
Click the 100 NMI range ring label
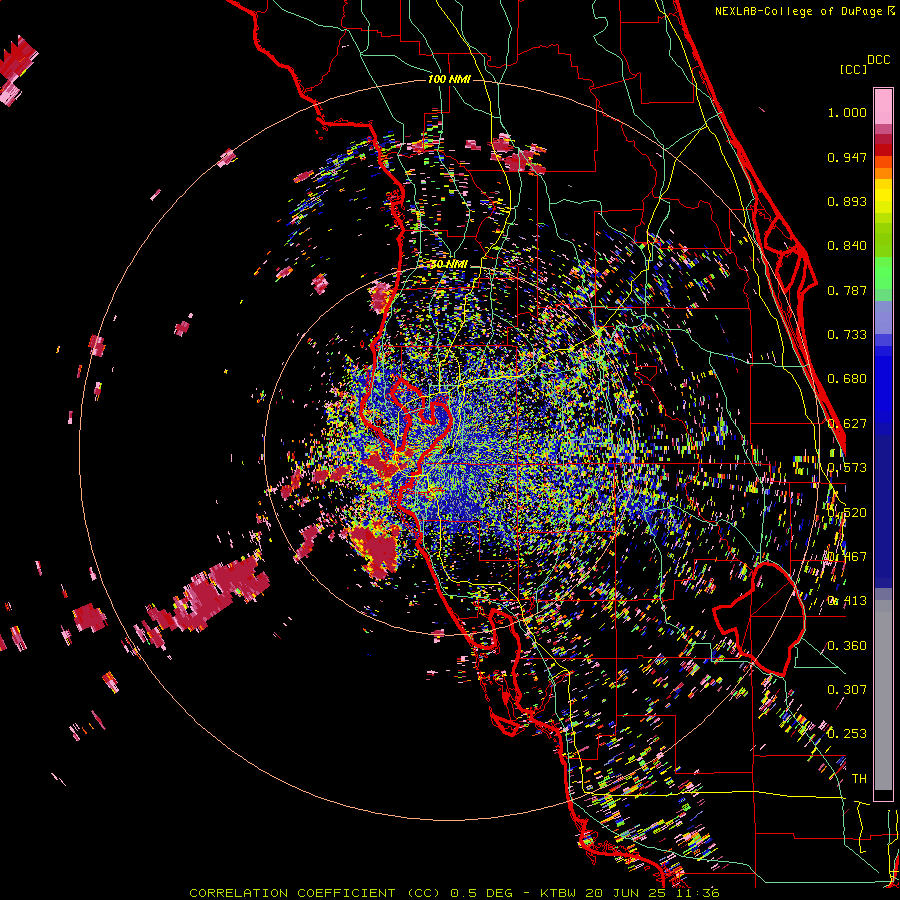click(449, 79)
